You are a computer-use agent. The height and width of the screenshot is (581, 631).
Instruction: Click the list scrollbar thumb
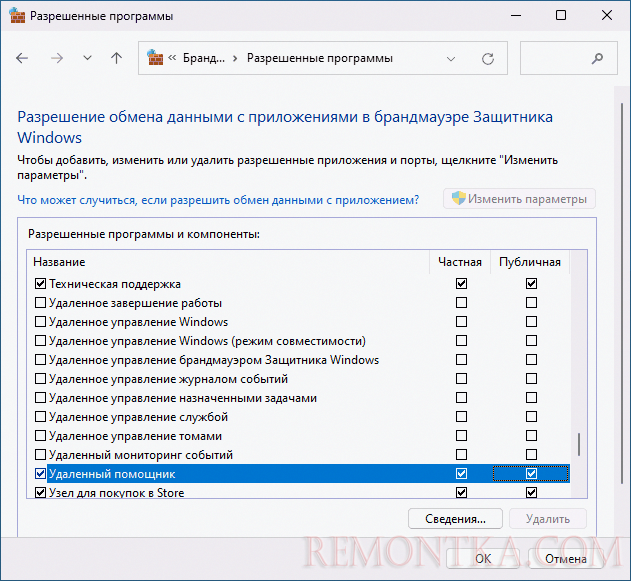[x=579, y=444]
